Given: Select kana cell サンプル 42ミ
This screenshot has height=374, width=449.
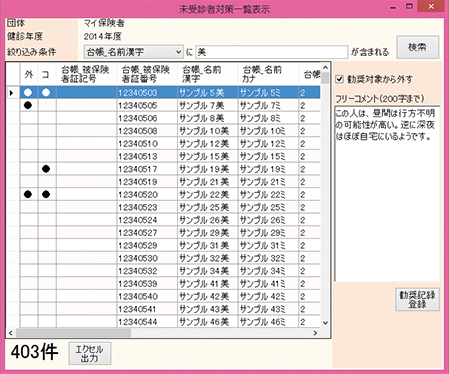Looking at the screenshot, I should tap(268, 296).
